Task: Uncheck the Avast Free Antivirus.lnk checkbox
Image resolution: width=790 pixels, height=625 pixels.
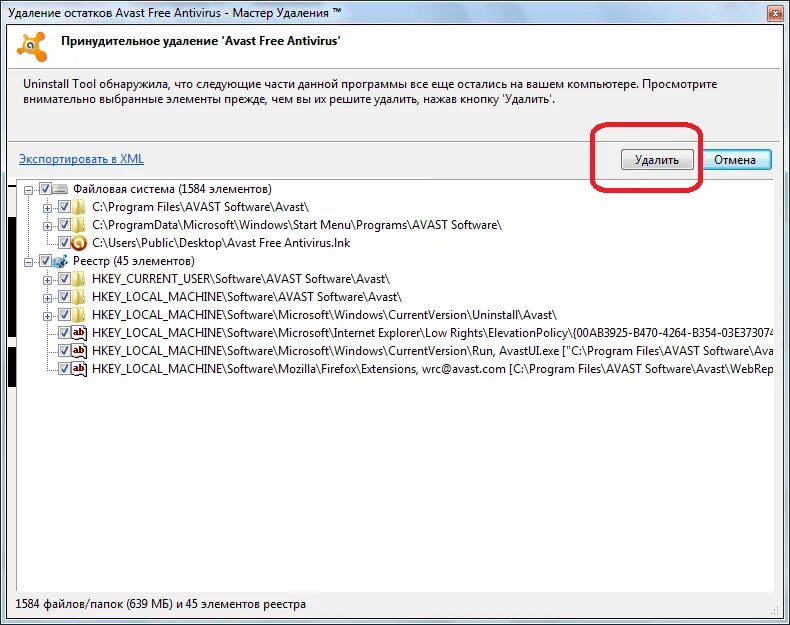Action: pyautogui.click(x=64, y=243)
